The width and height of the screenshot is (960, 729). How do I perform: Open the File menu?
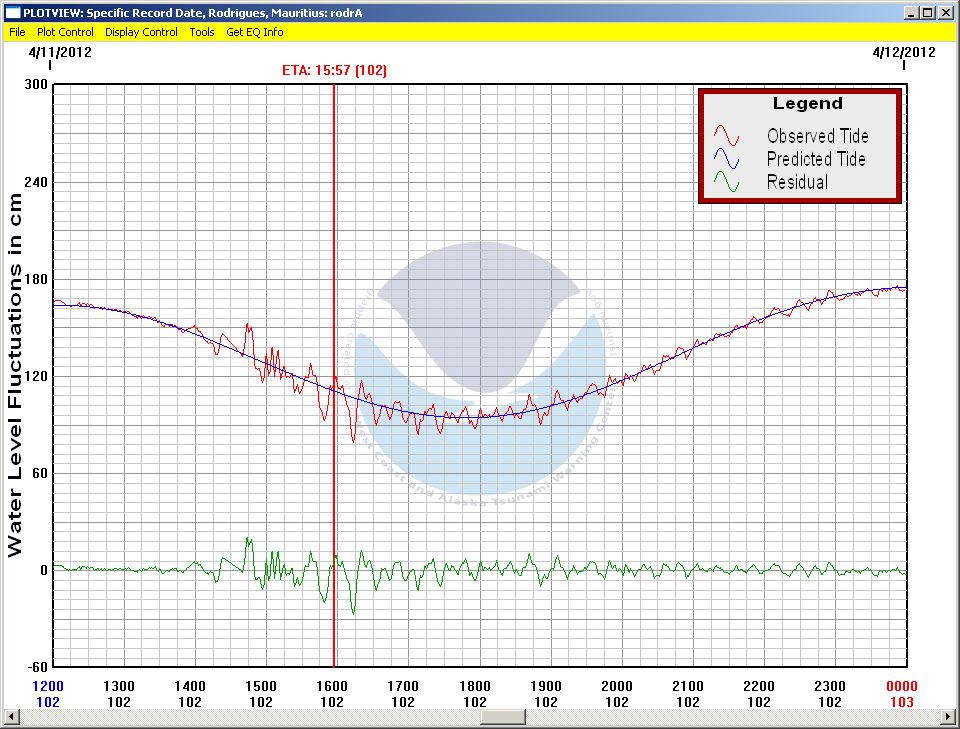(17, 32)
